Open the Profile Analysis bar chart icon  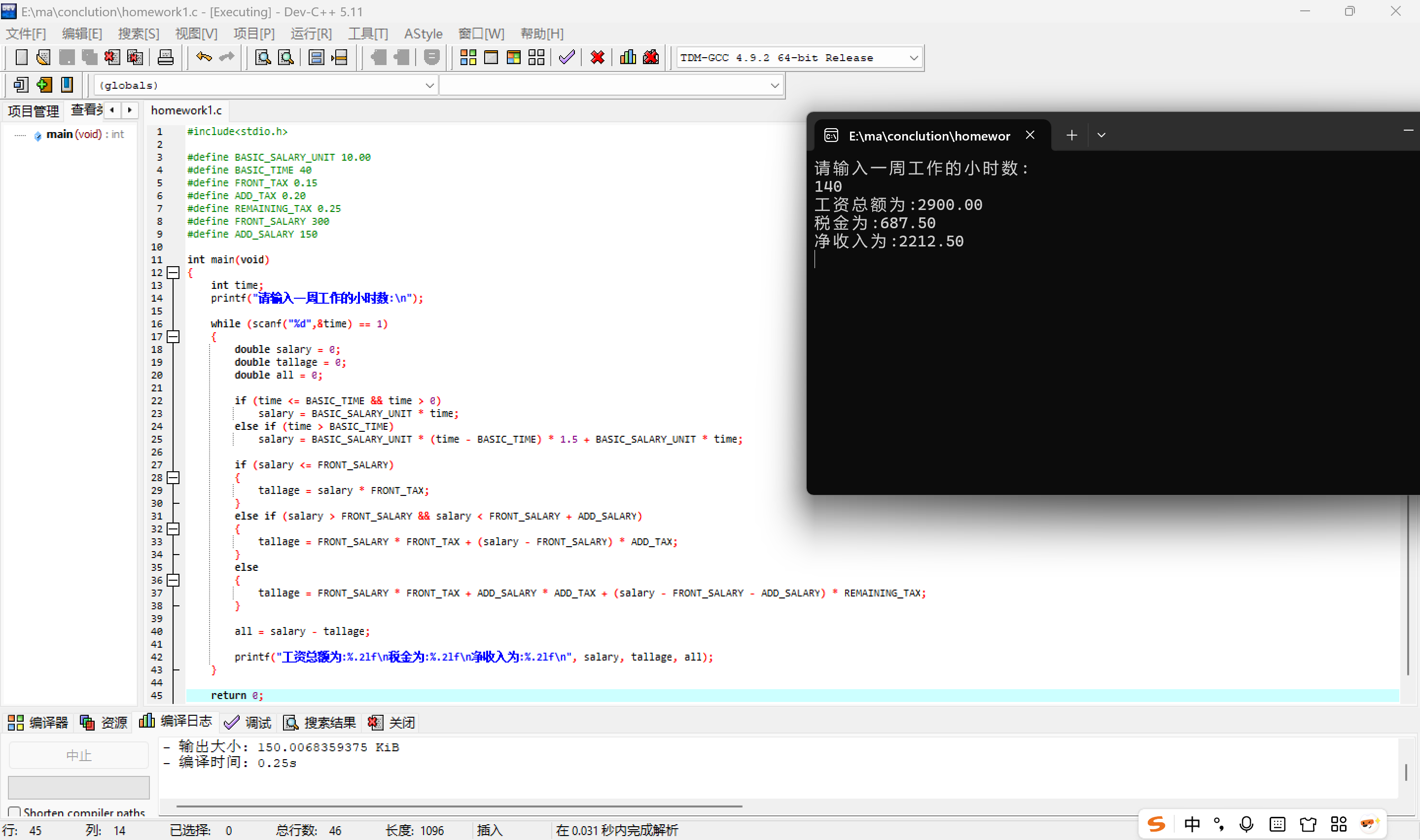tap(628, 57)
